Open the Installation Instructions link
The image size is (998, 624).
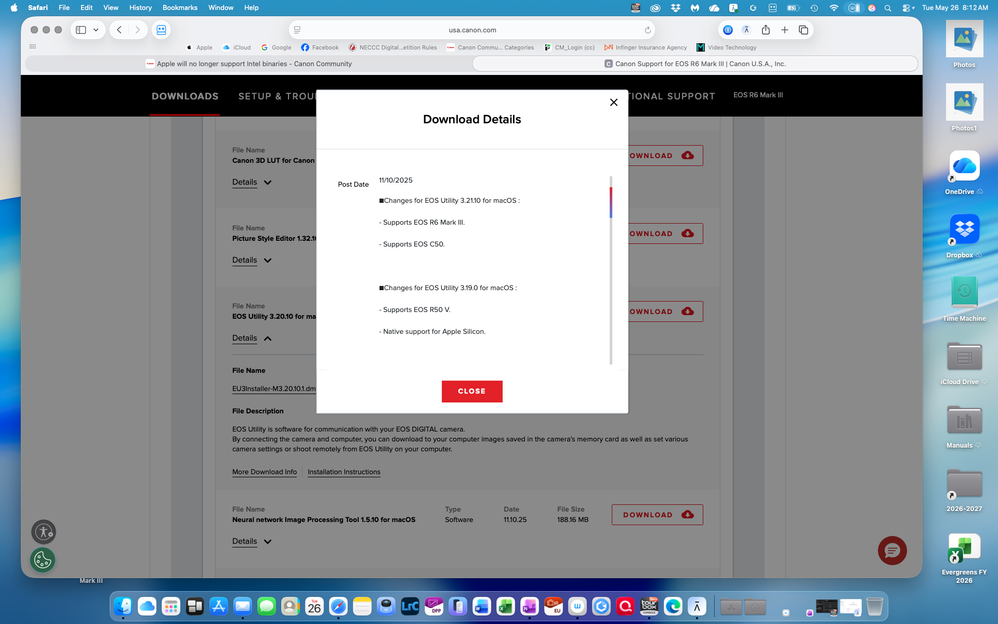[x=344, y=472]
